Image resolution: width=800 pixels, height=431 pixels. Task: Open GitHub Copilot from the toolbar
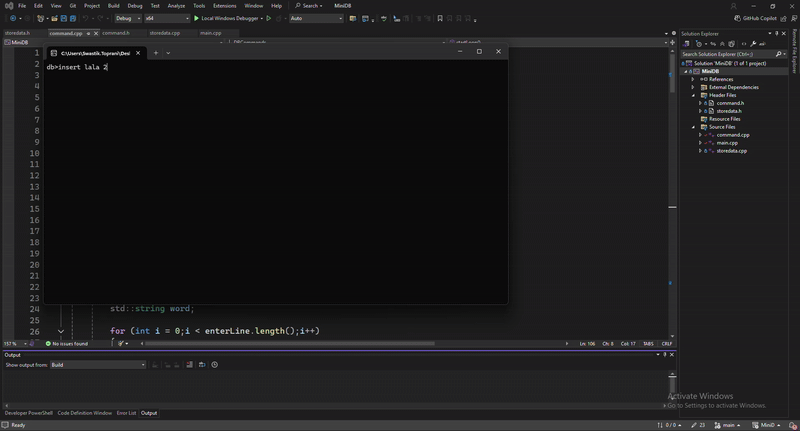[758, 18]
